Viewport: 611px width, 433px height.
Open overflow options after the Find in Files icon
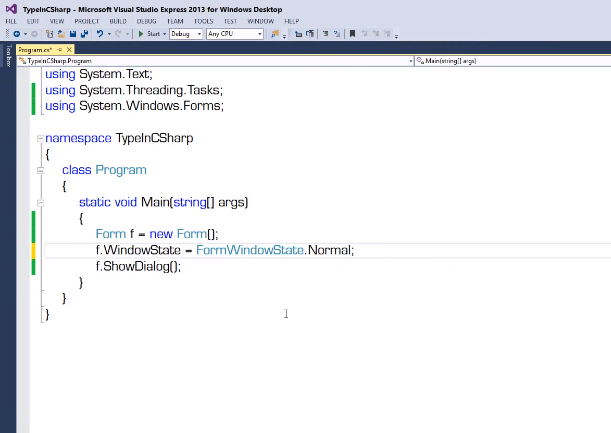coord(284,36)
